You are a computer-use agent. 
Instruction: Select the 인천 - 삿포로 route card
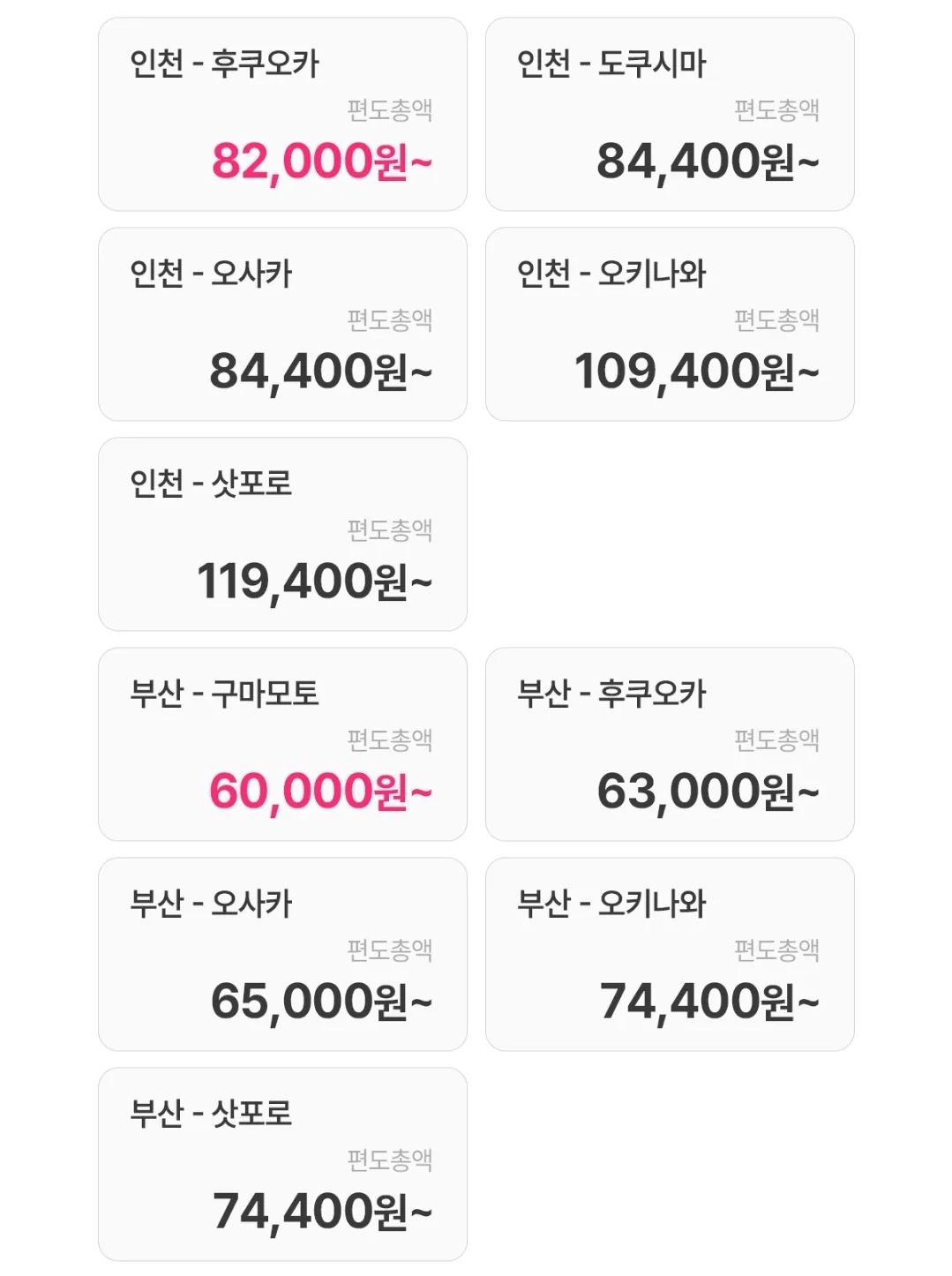tap(282, 534)
